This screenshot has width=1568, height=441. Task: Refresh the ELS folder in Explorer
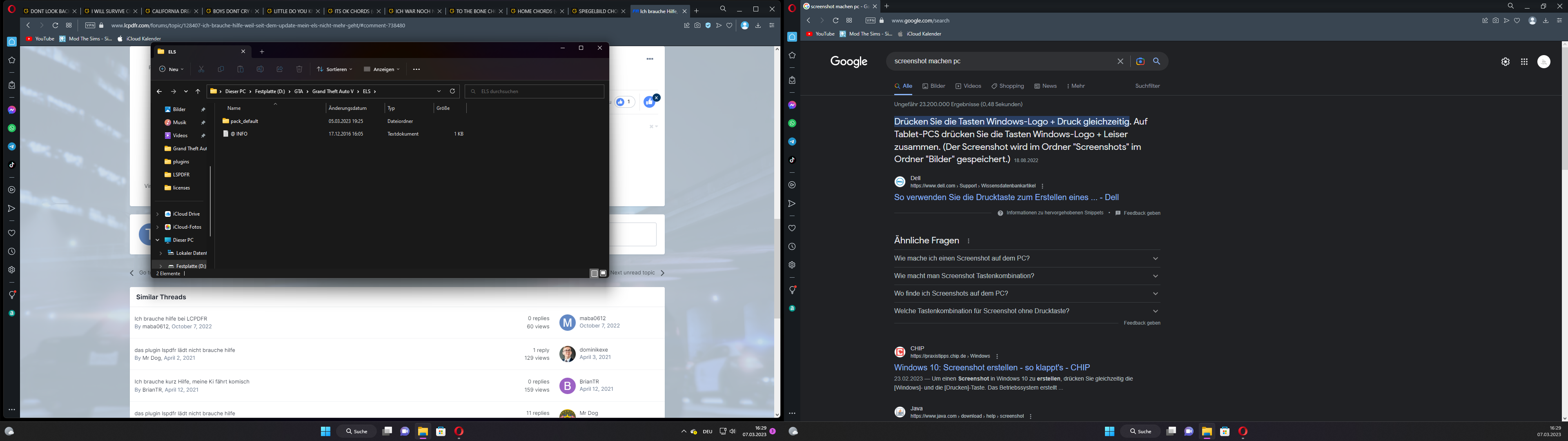click(x=452, y=91)
